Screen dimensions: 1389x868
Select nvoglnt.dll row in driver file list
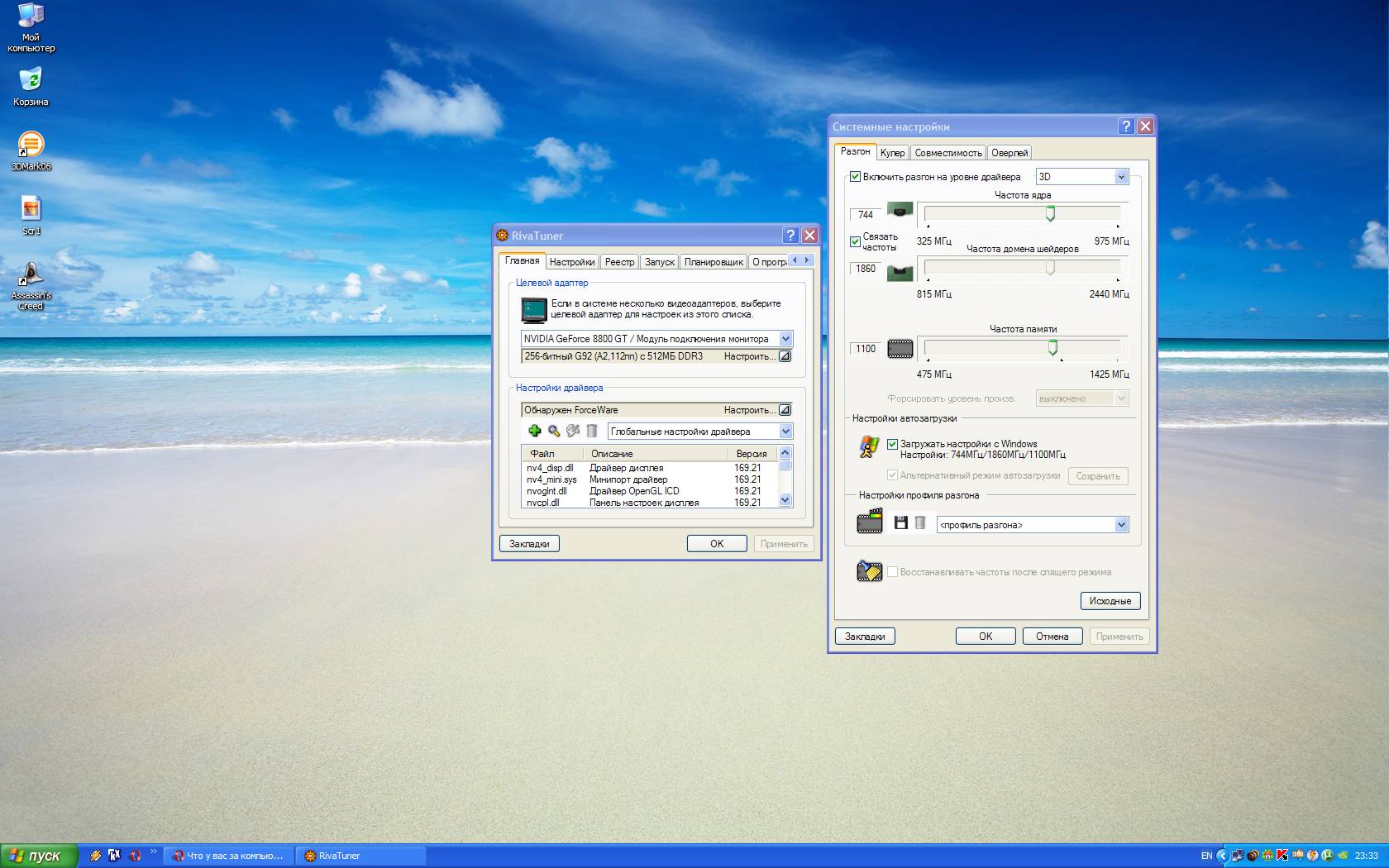tap(650, 491)
